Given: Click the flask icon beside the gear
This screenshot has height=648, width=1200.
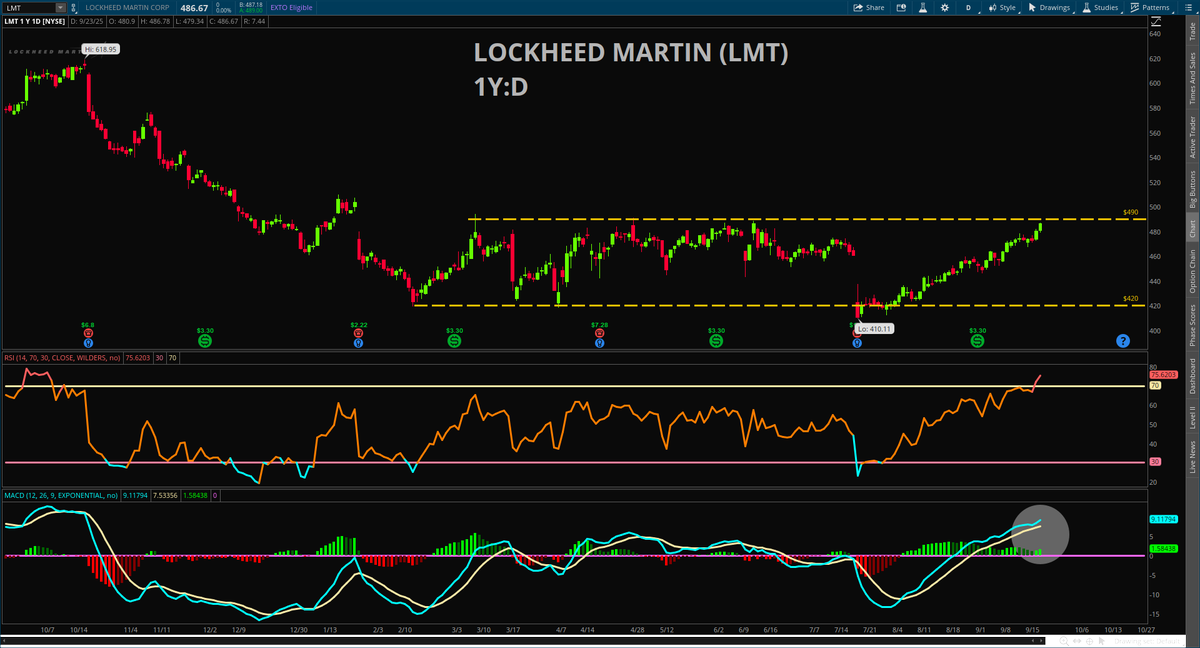Looking at the screenshot, I should point(923,7).
